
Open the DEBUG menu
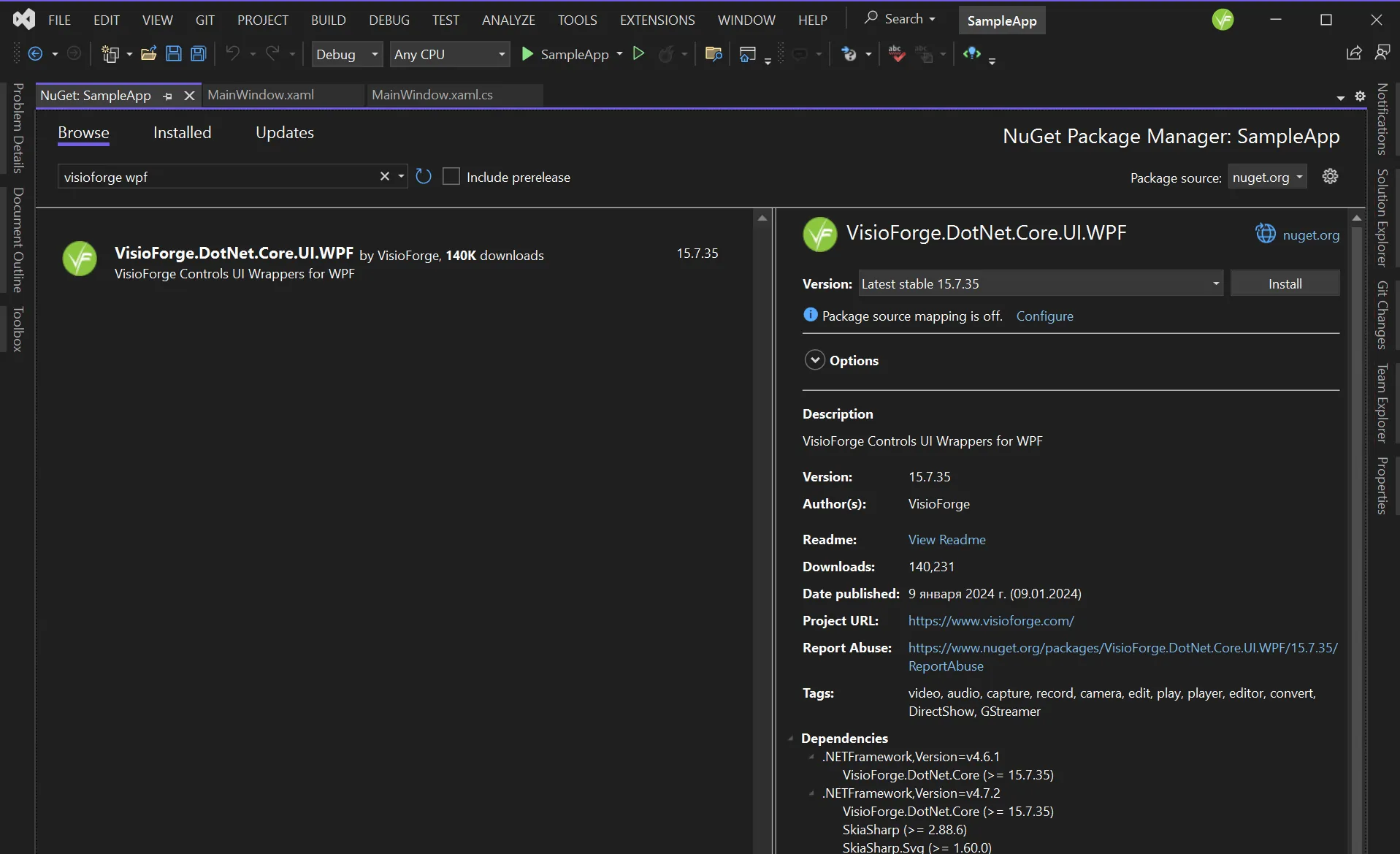[389, 20]
